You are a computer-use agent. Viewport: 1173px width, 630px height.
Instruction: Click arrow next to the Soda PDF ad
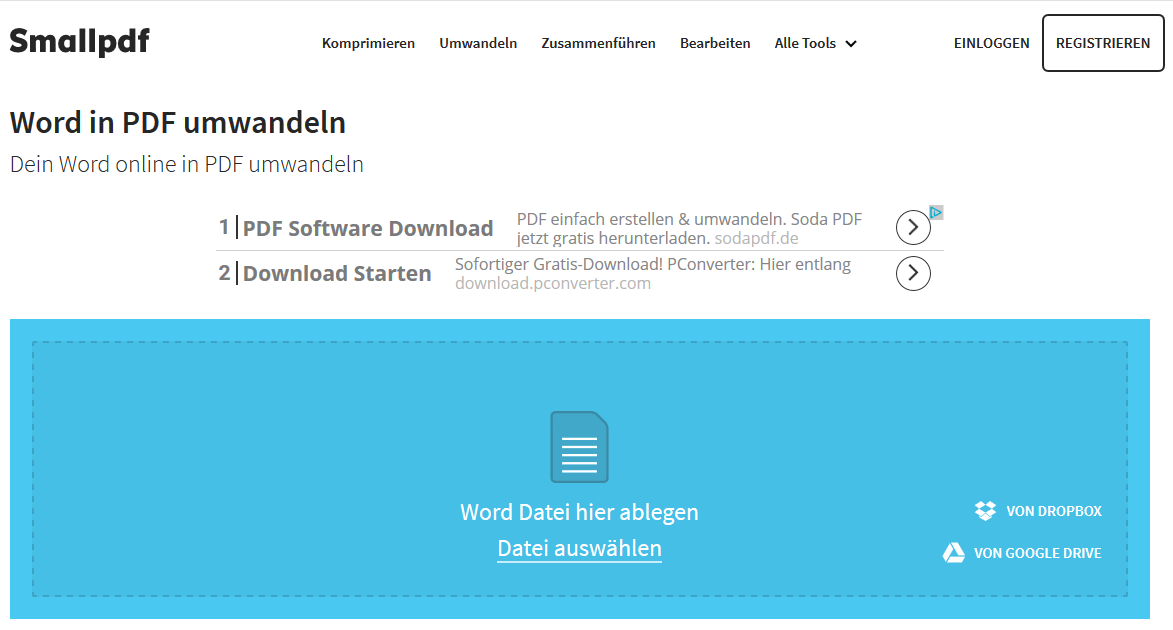click(x=913, y=227)
